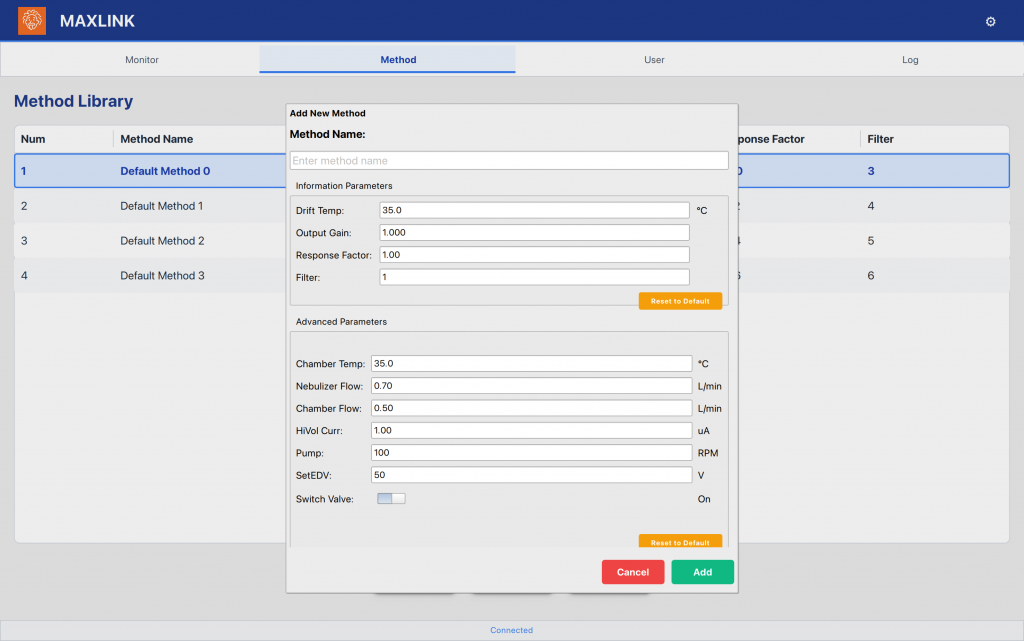
Task: Edit the Nebulizer Flow value
Action: tap(531, 386)
